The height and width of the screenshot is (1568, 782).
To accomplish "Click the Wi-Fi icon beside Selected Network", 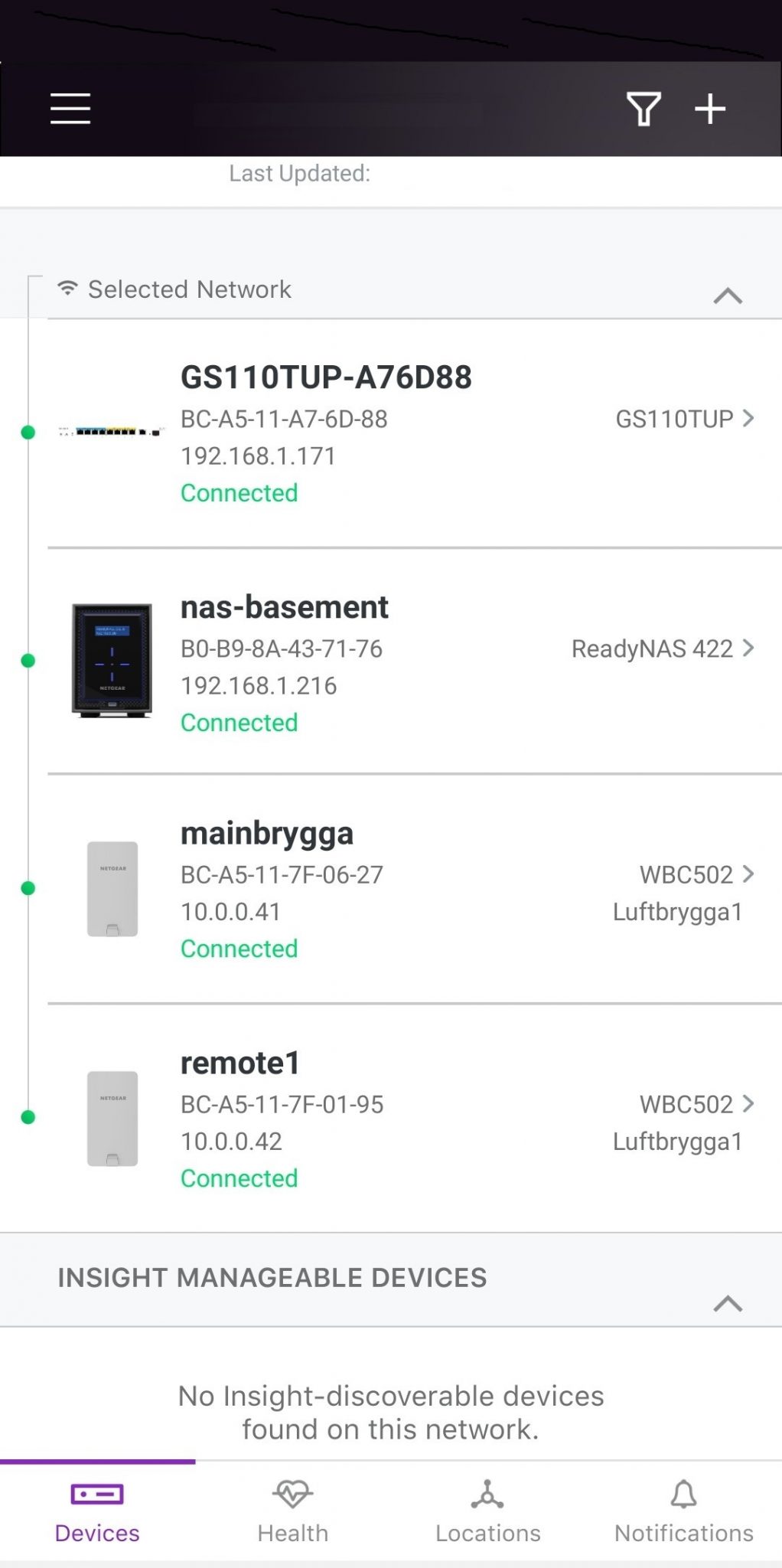I will 68,287.
